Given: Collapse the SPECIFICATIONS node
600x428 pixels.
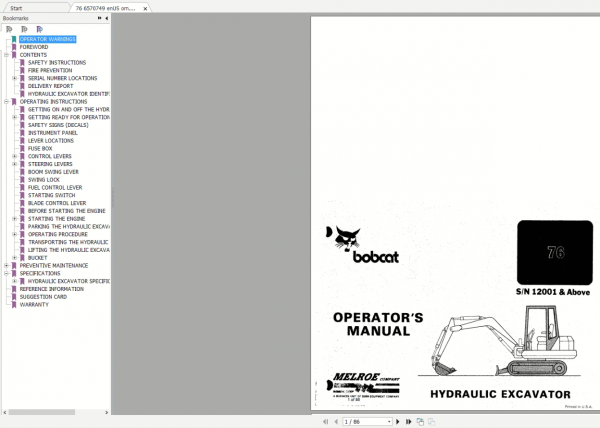Looking at the screenshot, I should pyautogui.click(x=6, y=273).
